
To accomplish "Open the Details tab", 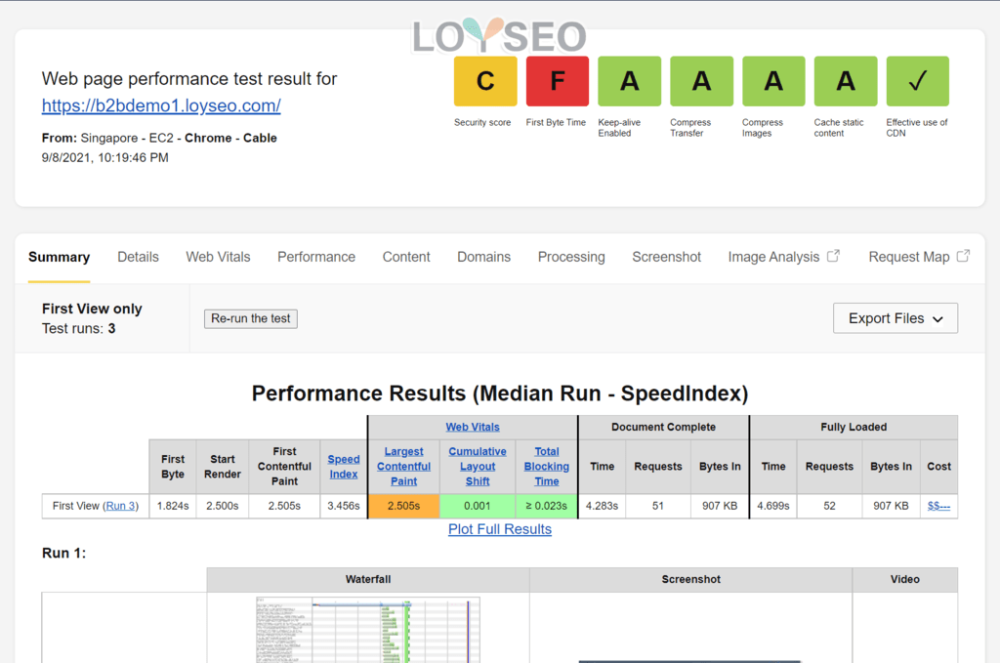I will coord(138,257).
